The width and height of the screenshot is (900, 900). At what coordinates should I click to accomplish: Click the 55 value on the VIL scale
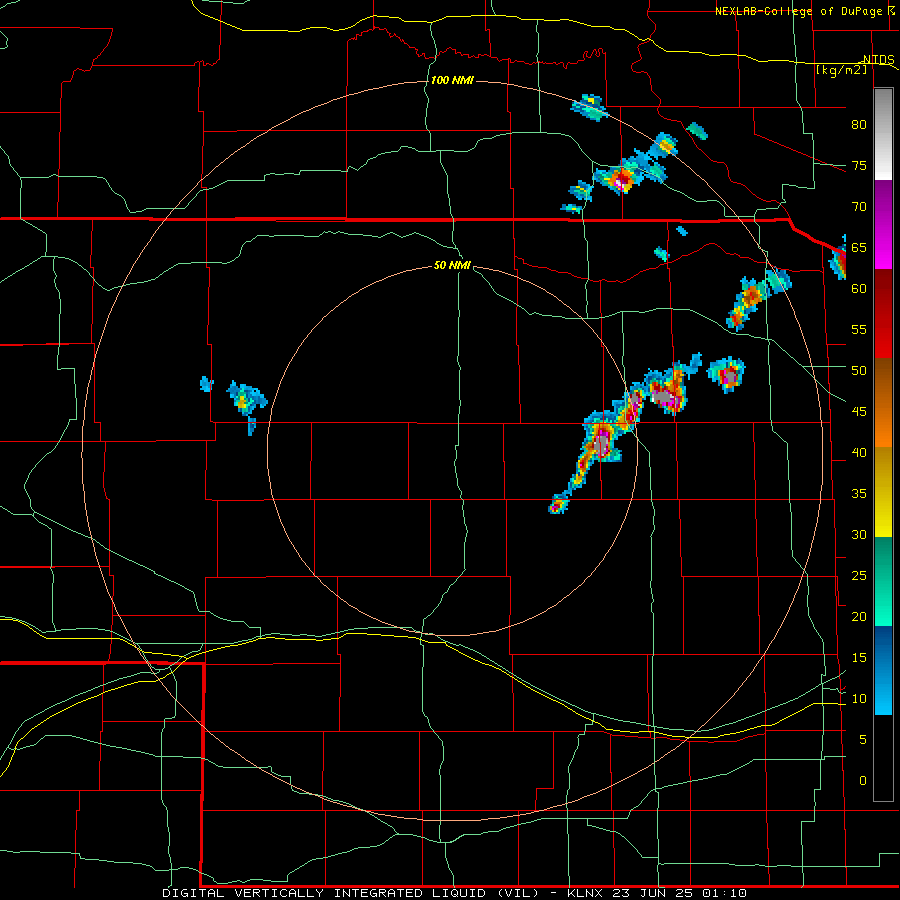[859, 329]
